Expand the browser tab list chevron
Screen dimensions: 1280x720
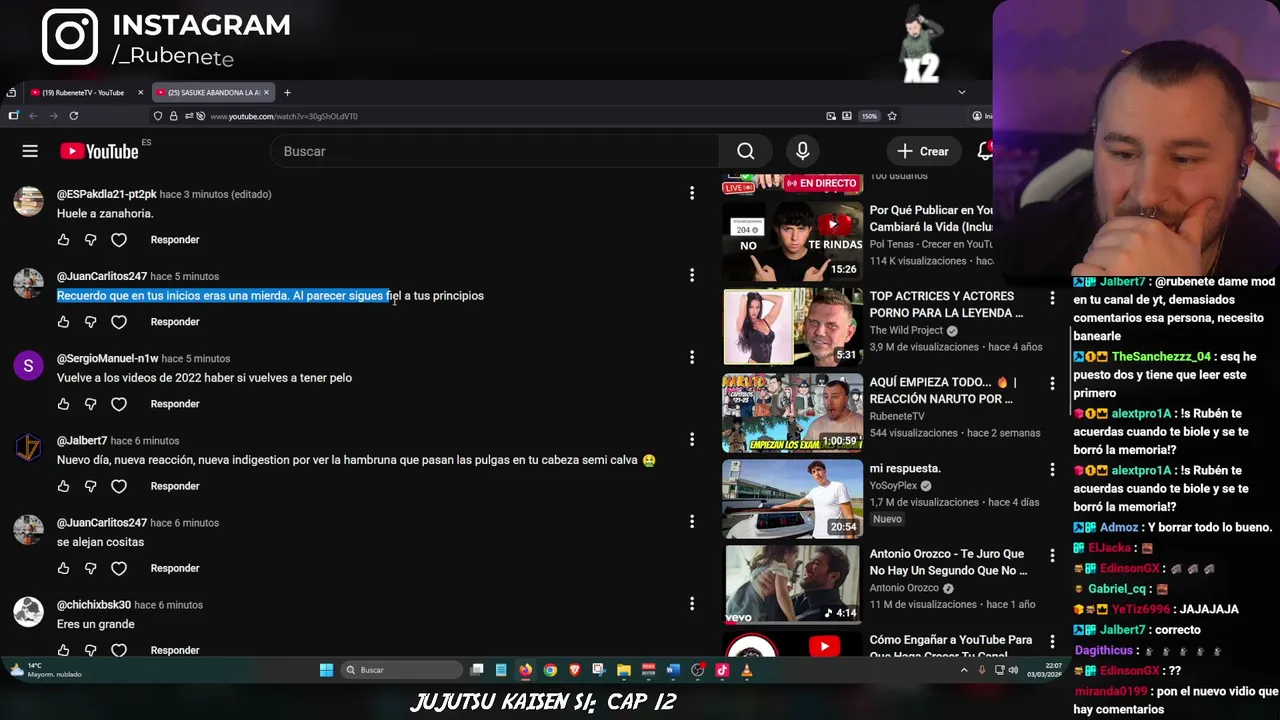click(962, 92)
